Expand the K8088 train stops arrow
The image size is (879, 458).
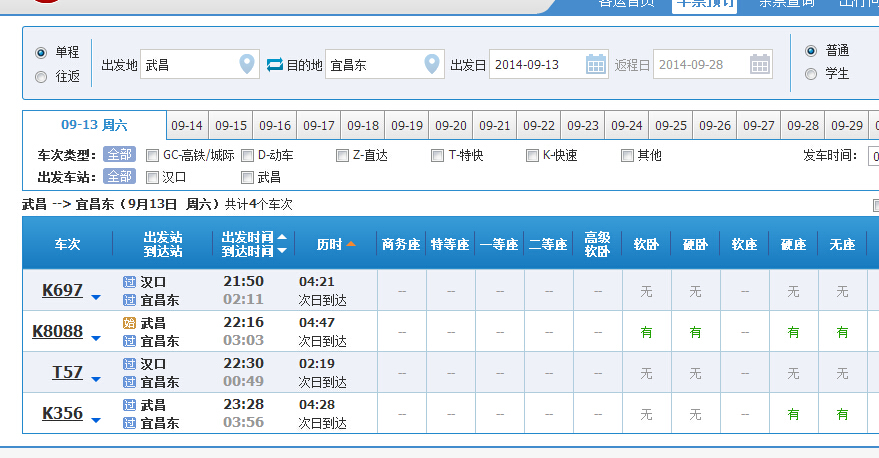tap(96, 337)
